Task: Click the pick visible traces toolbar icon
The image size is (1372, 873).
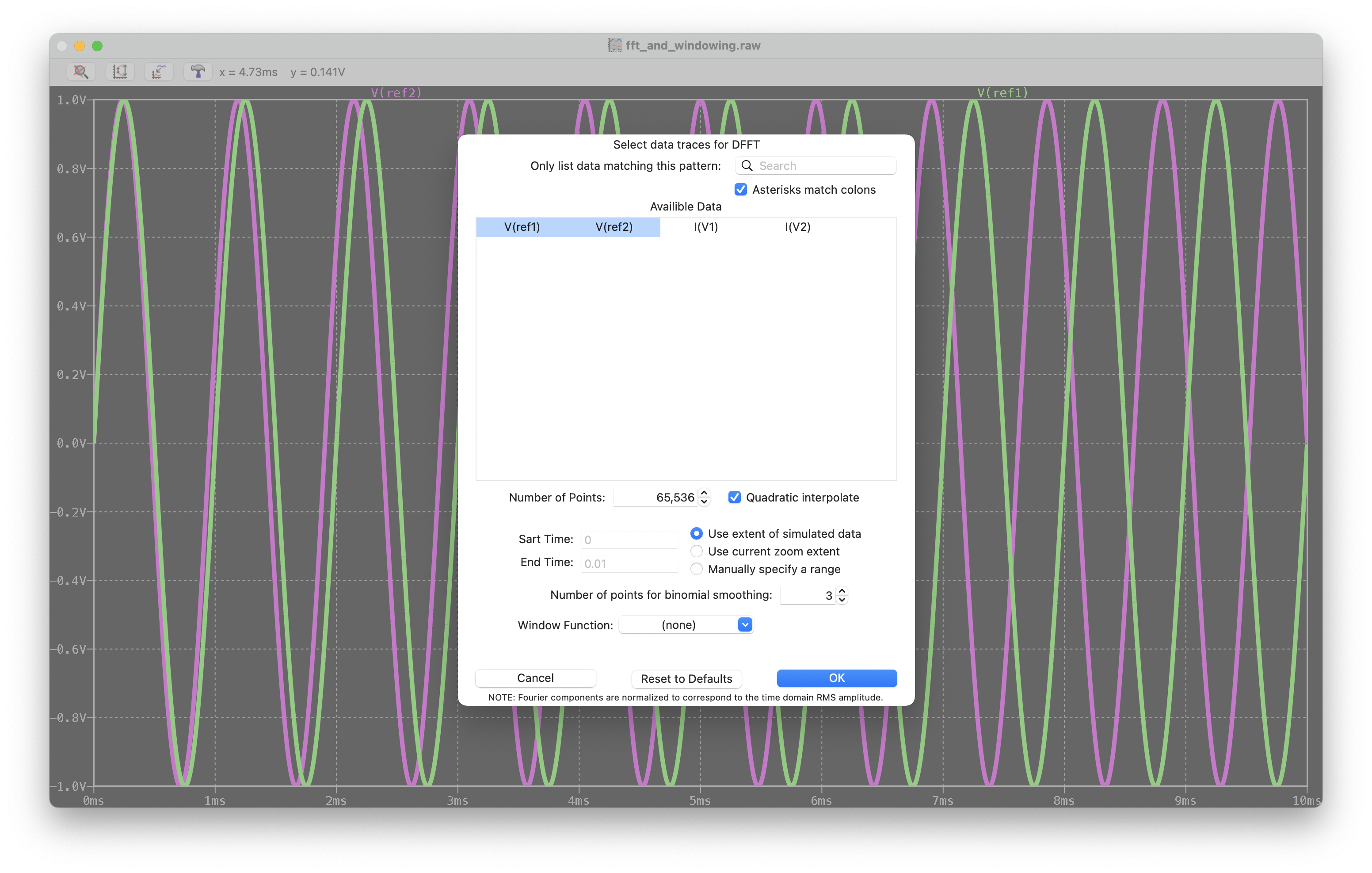Action: 158,72
